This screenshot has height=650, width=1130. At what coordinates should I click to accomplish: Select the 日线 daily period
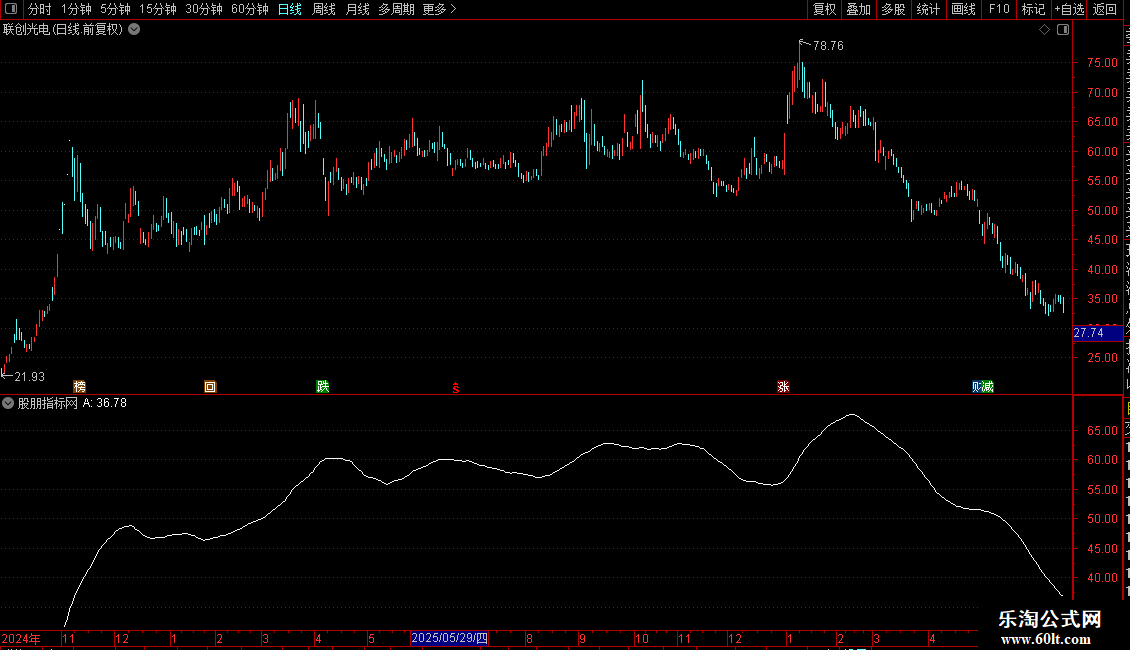click(x=290, y=9)
